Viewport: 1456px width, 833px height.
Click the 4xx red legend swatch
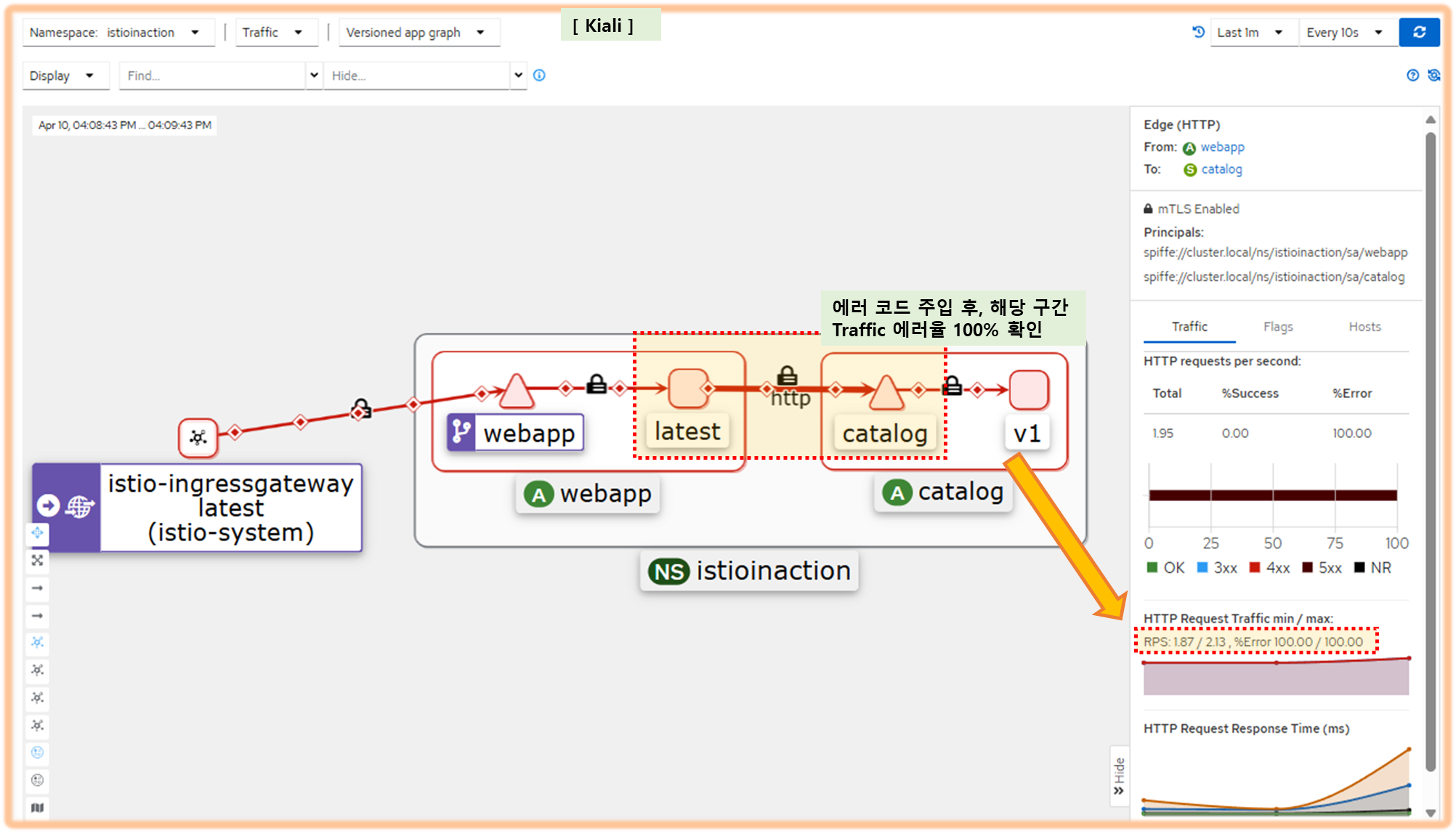coord(1254,567)
